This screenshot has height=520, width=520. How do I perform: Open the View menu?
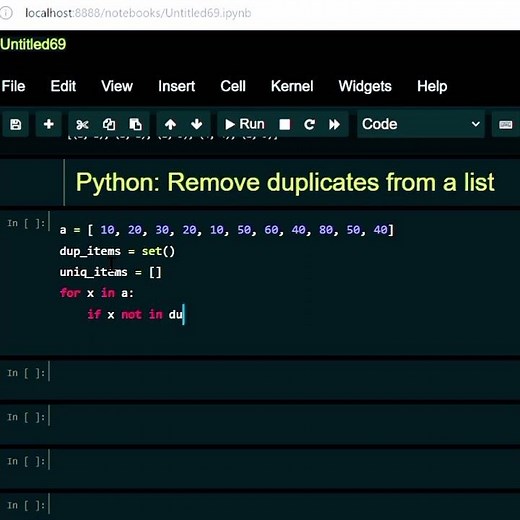coord(117,86)
